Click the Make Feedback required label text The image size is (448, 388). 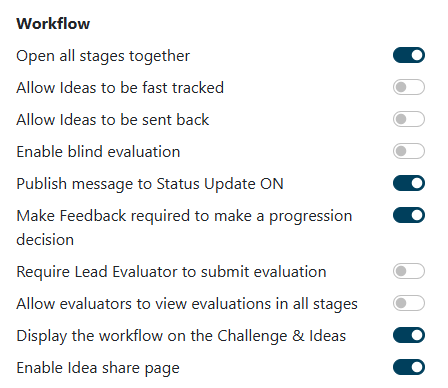[x=184, y=228]
